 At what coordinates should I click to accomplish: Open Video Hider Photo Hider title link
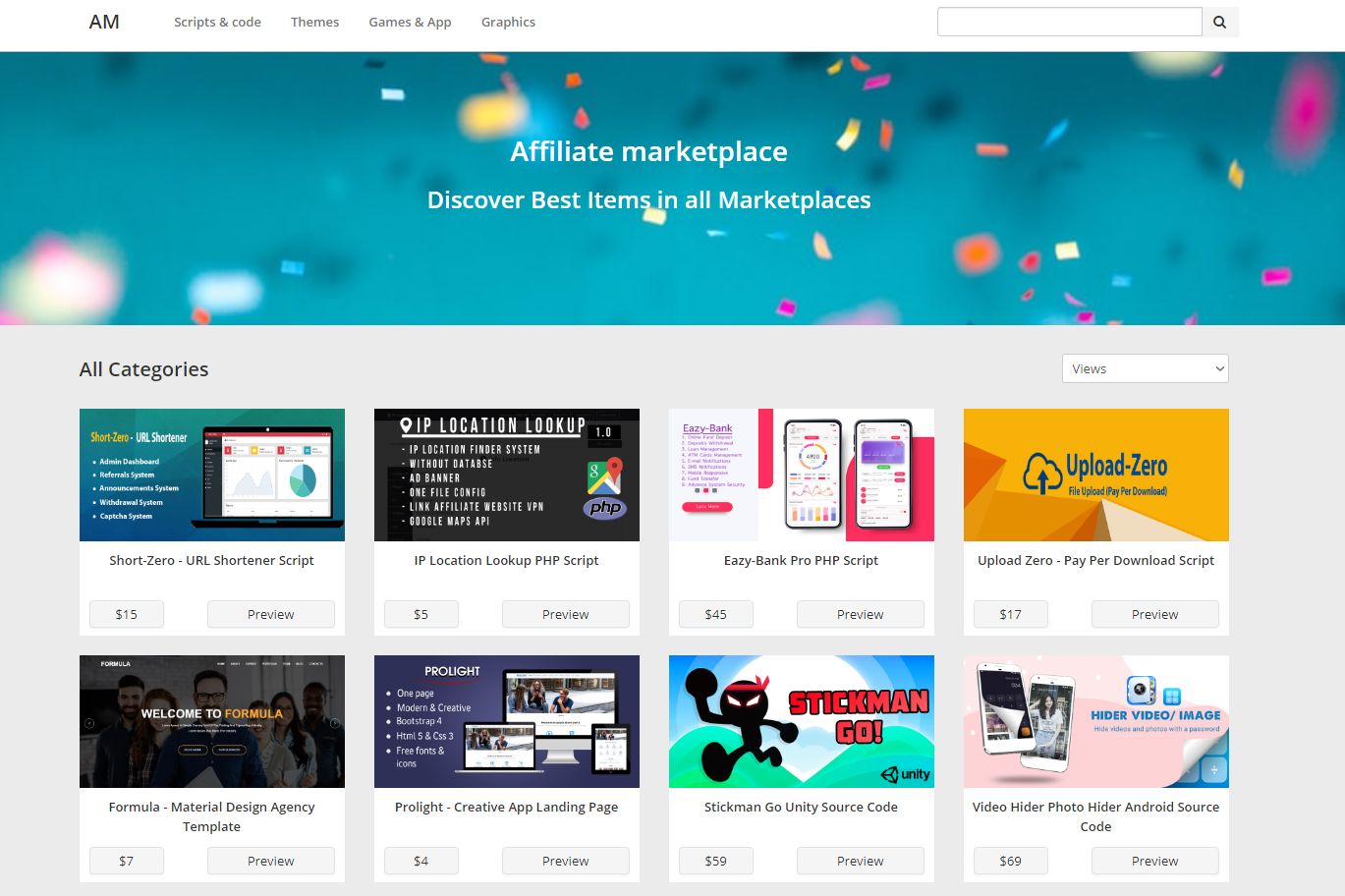pos(1095,815)
